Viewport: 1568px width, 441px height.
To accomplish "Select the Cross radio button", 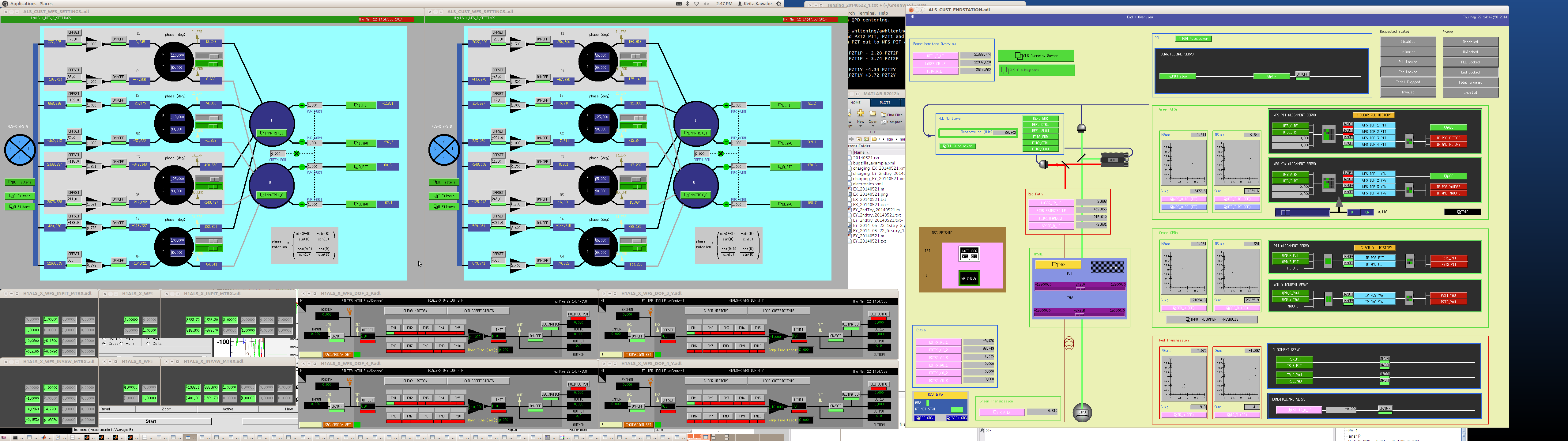I will click(x=105, y=344).
